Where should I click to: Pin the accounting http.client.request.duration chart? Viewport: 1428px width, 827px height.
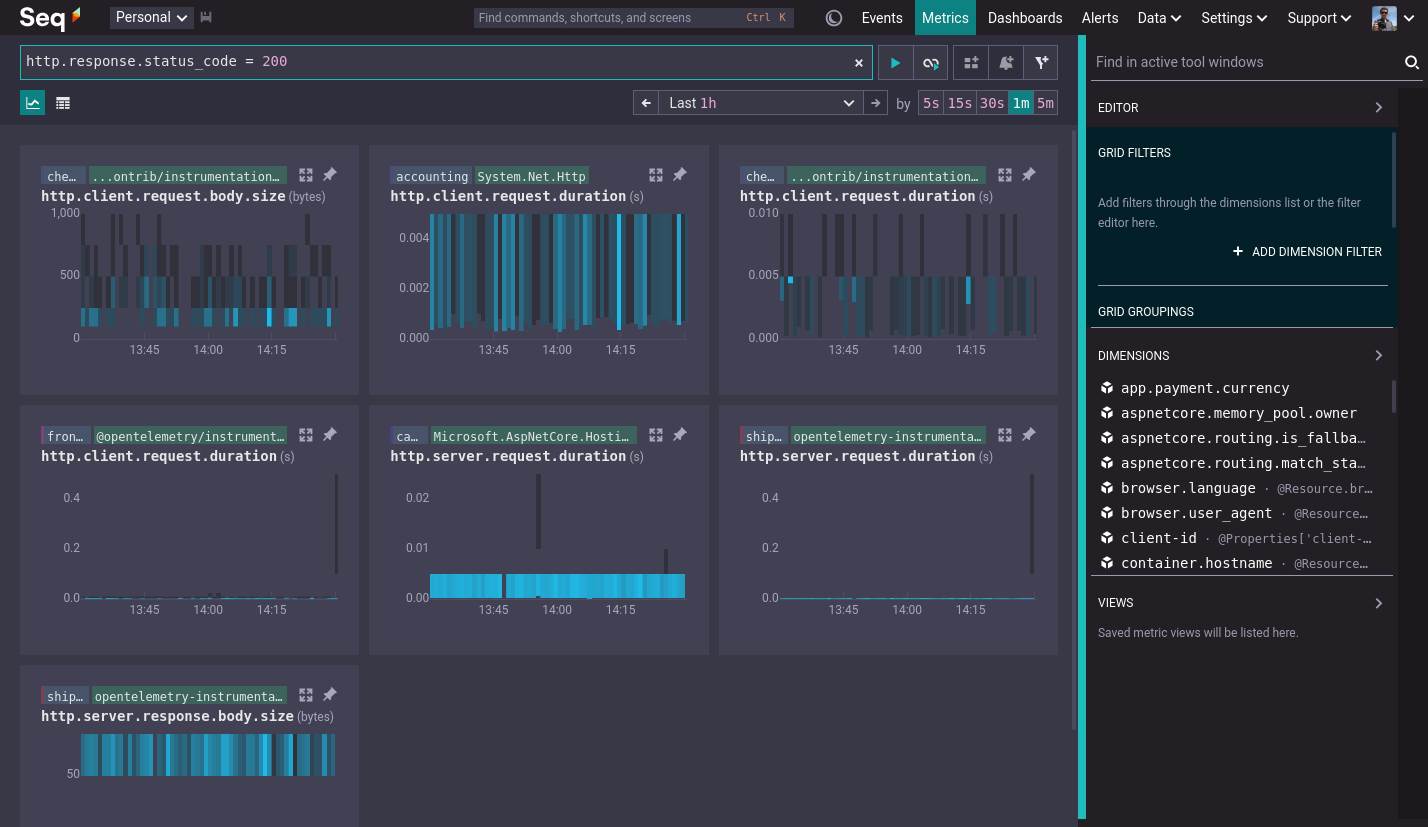[x=679, y=175]
